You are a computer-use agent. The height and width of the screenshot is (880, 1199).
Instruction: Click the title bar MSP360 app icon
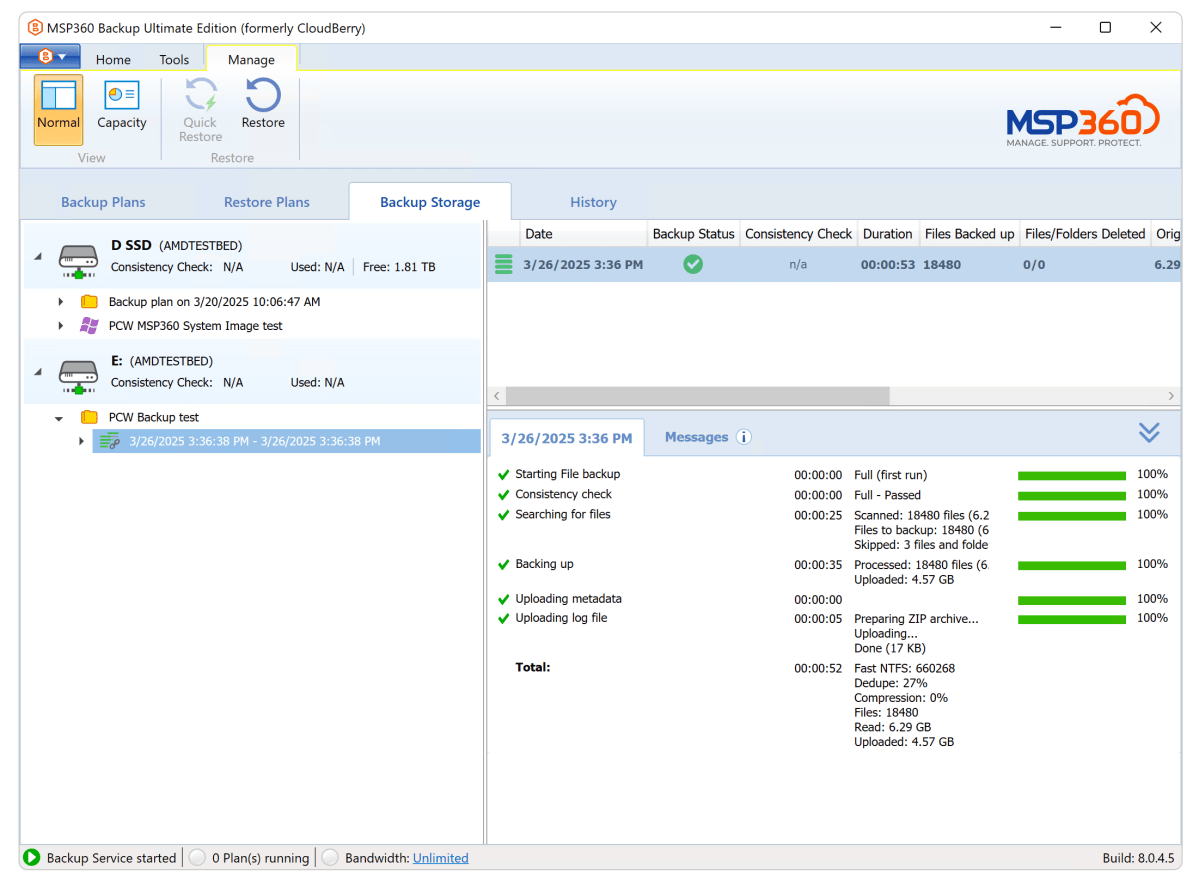[x=35, y=28]
